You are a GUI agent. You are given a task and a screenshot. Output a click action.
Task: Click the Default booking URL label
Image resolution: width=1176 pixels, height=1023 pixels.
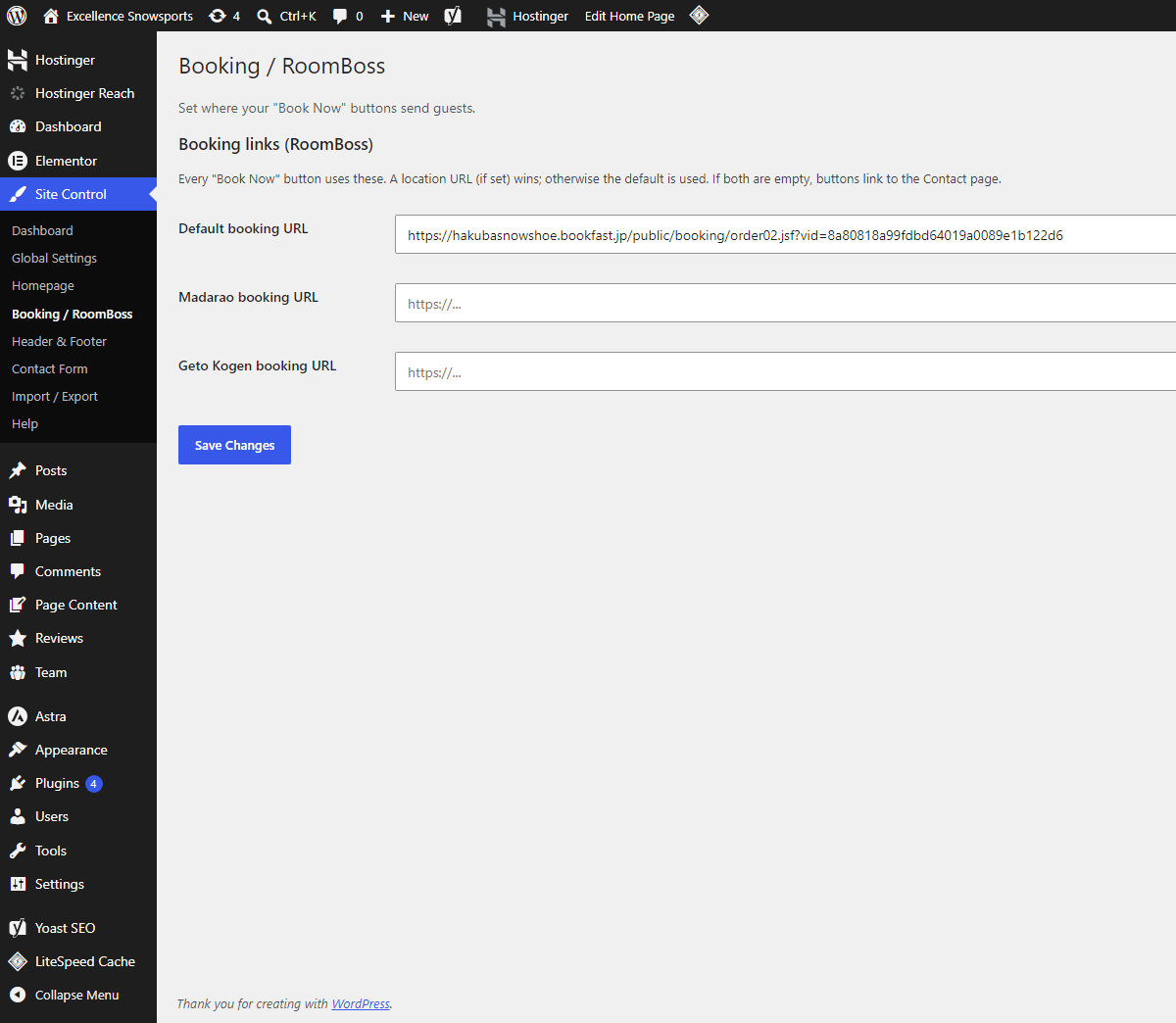[243, 228]
